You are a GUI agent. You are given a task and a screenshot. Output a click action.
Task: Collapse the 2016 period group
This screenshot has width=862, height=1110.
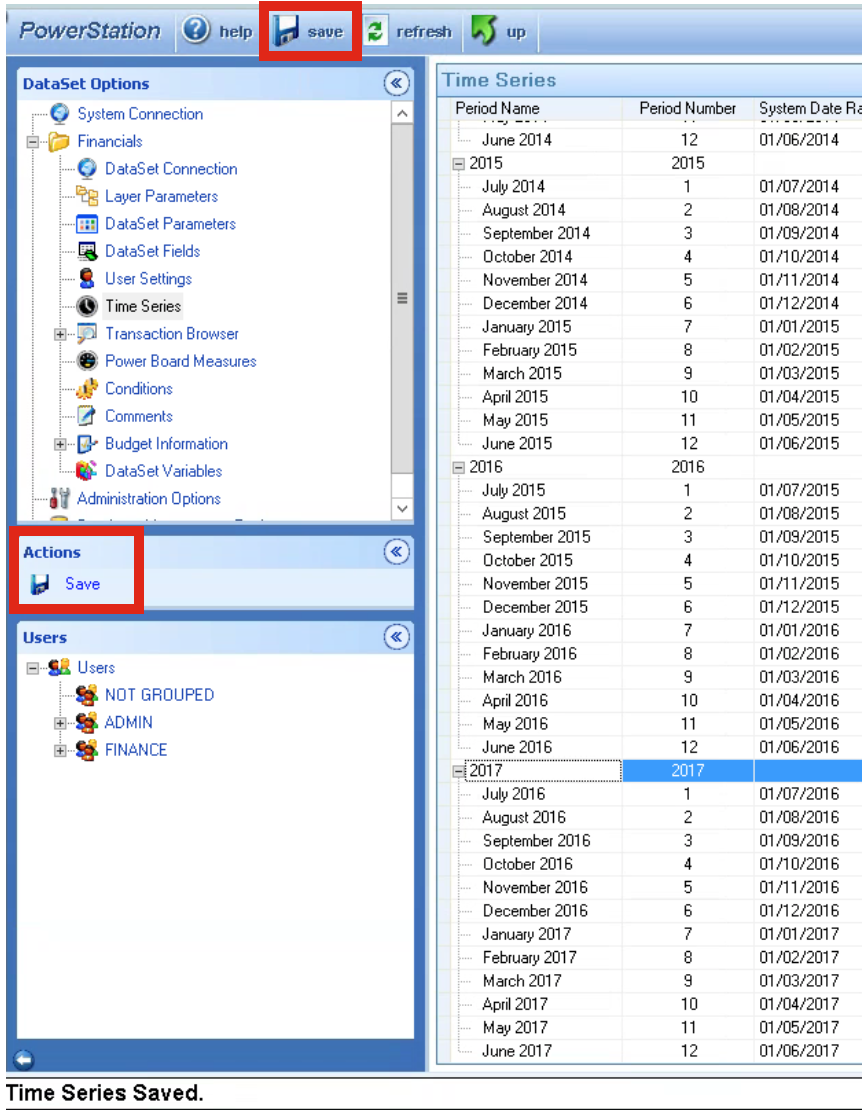(459, 467)
